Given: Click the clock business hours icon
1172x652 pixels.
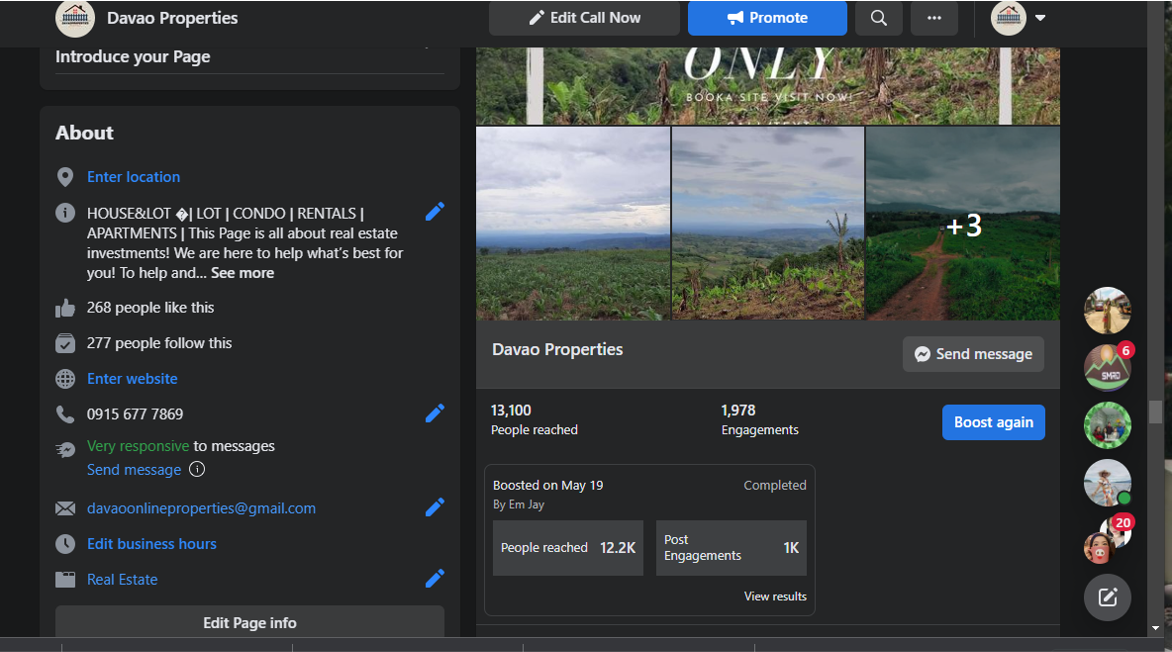Looking at the screenshot, I should pos(65,544).
